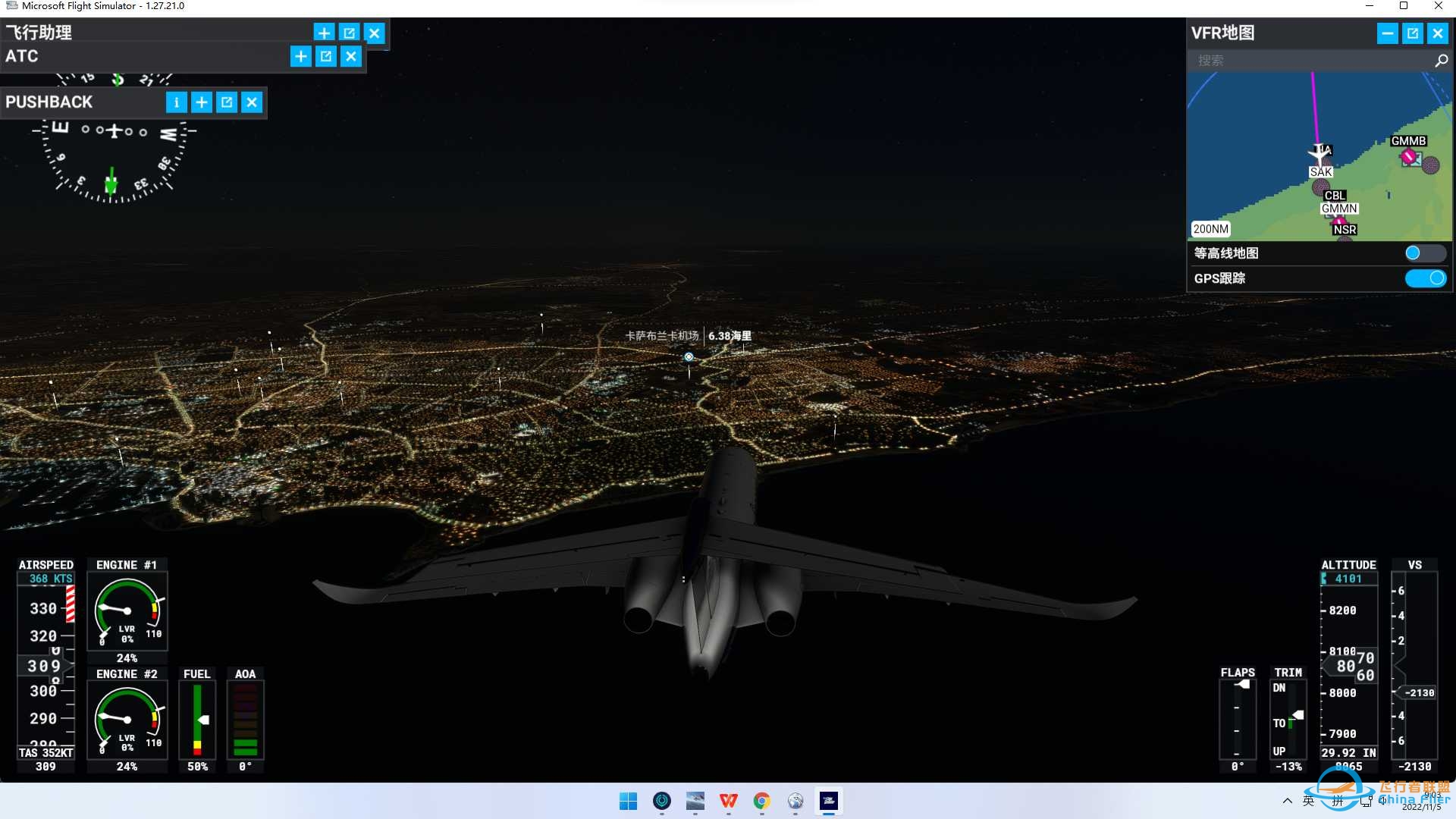Open Windows Start menu in taskbar
Screen dimensions: 1456x819
pyautogui.click(x=629, y=801)
